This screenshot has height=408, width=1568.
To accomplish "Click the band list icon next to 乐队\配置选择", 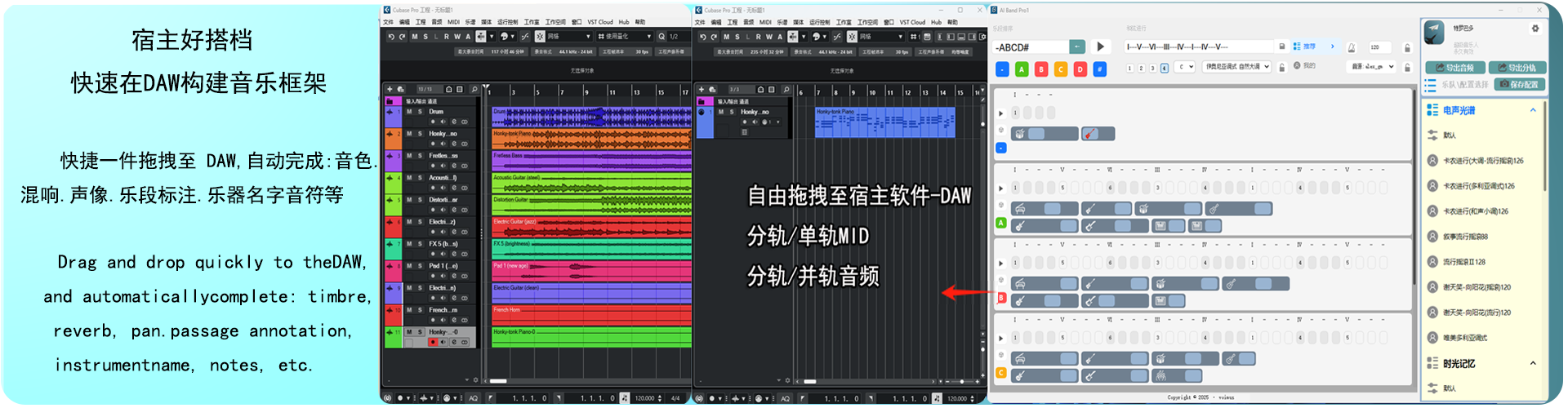I will 1431,85.
